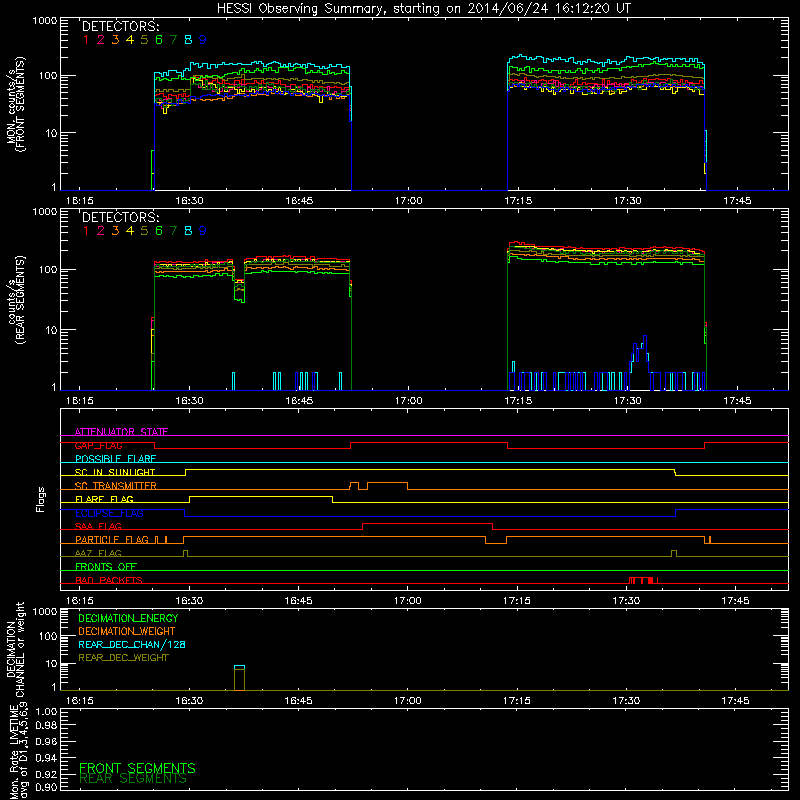This screenshot has width=800, height=800.
Task: Pick detector number 2 in the rear segments legend
Action: point(101,231)
